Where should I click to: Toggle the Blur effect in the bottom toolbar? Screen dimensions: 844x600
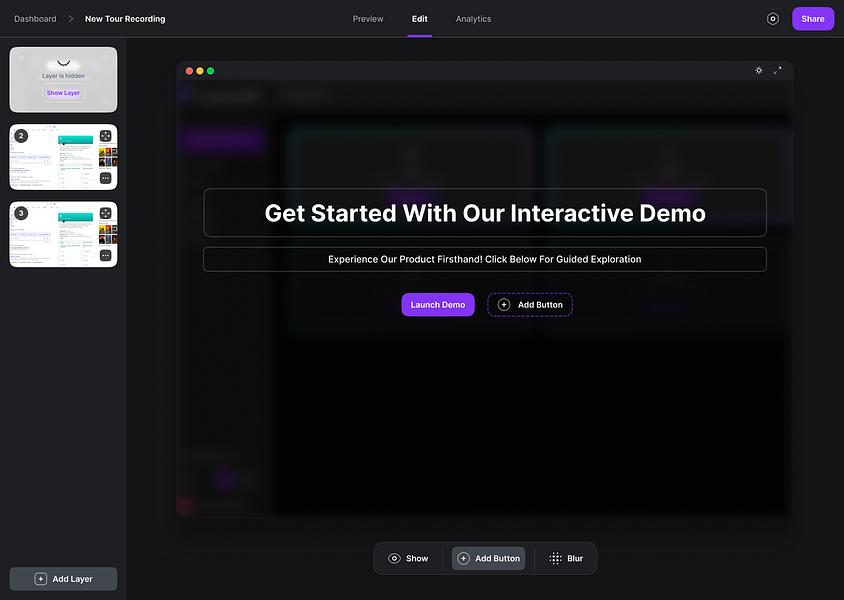click(566, 558)
